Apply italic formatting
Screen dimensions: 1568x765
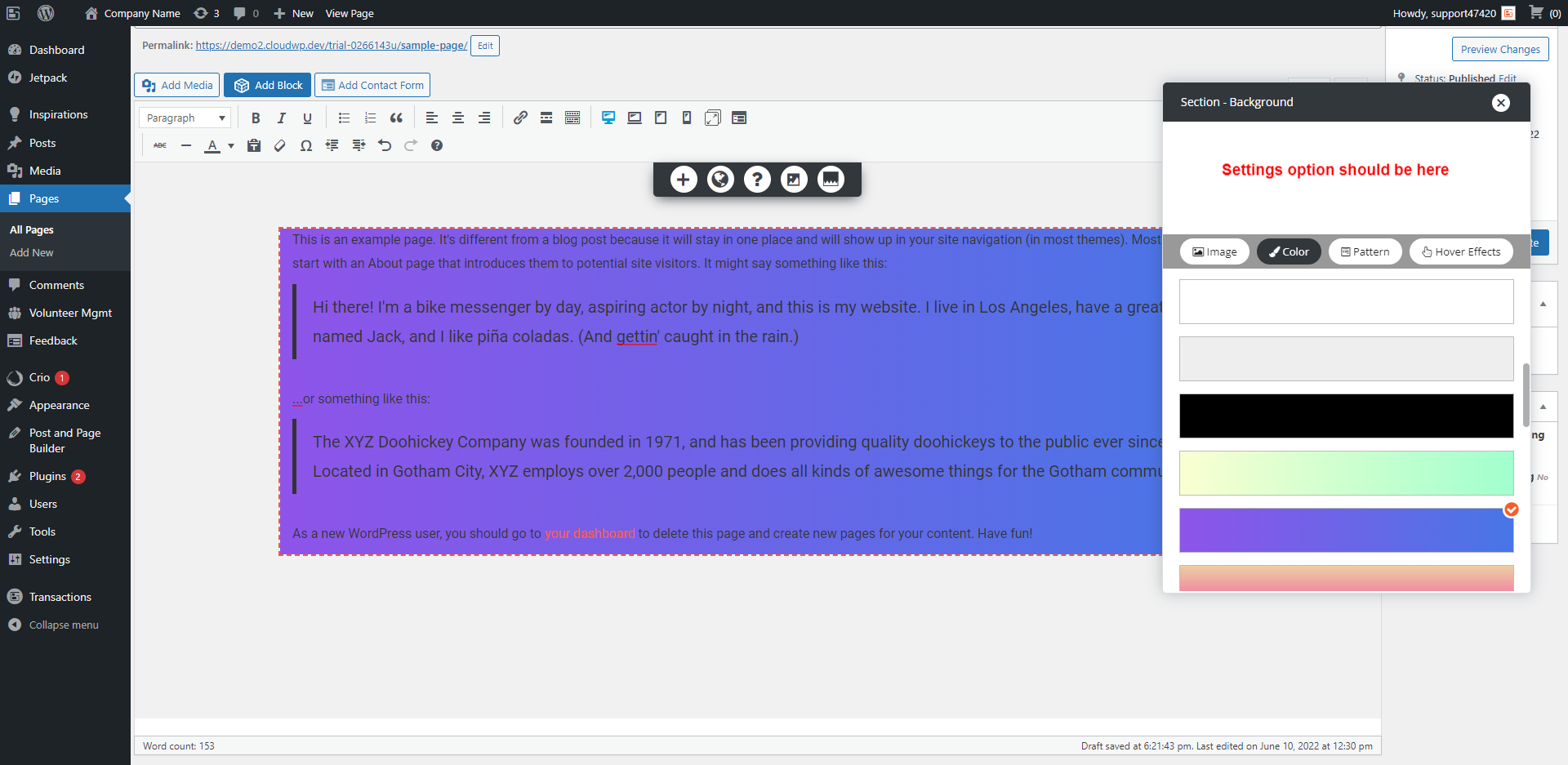point(281,117)
